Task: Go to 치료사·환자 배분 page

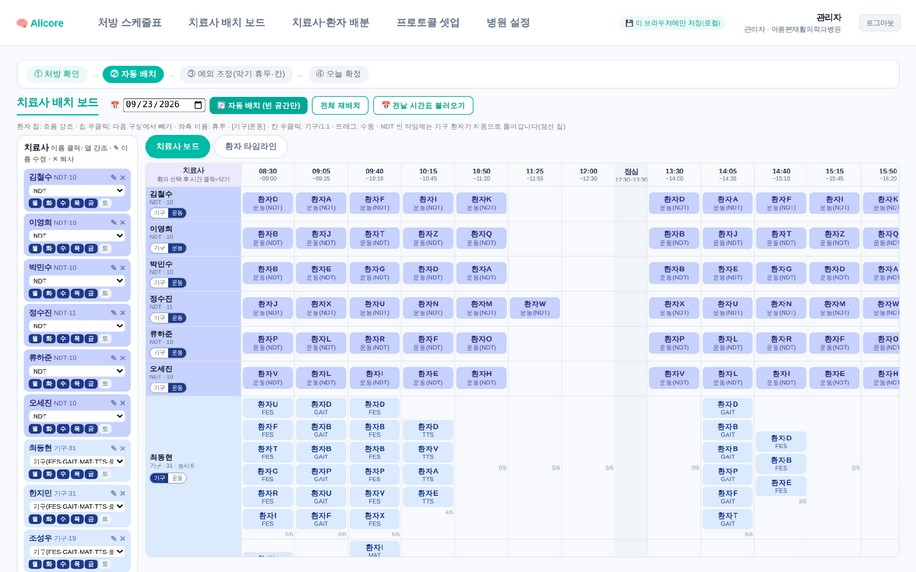Action: coord(331,23)
